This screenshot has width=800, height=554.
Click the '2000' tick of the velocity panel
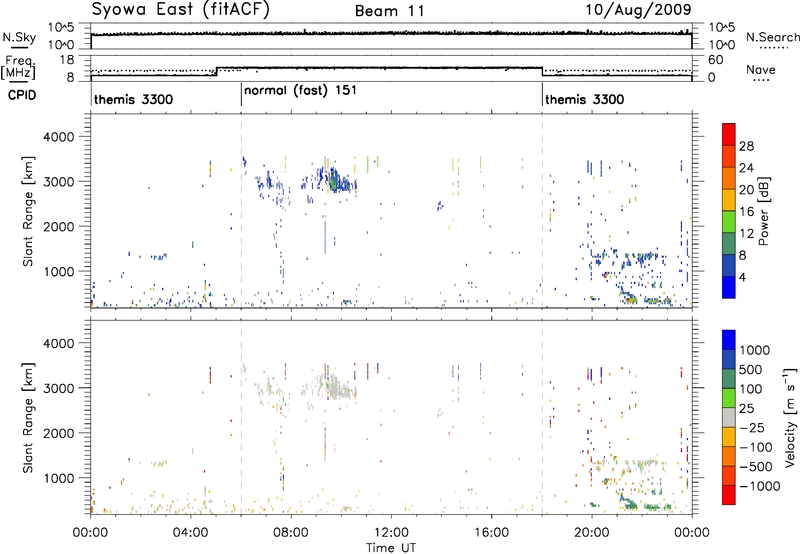click(58, 433)
